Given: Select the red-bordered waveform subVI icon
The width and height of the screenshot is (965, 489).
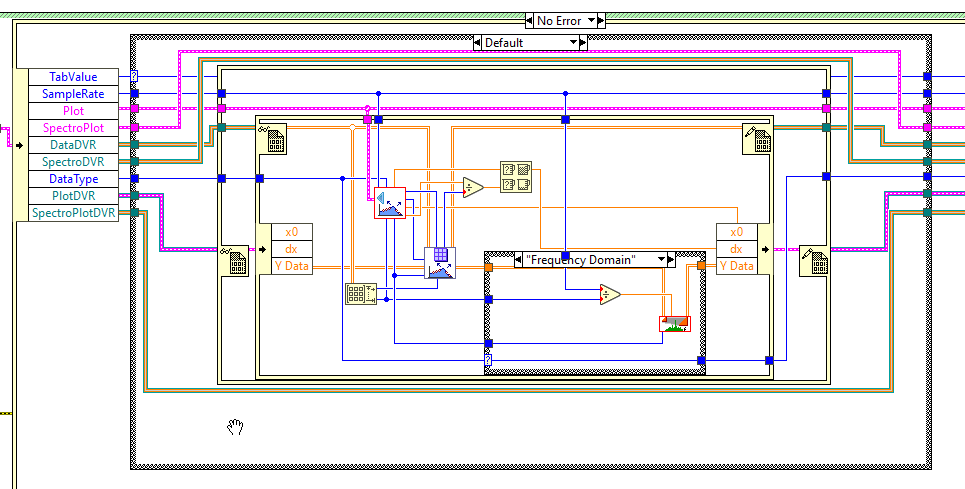Looking at the screenshot, I should [x=390, y=203].
